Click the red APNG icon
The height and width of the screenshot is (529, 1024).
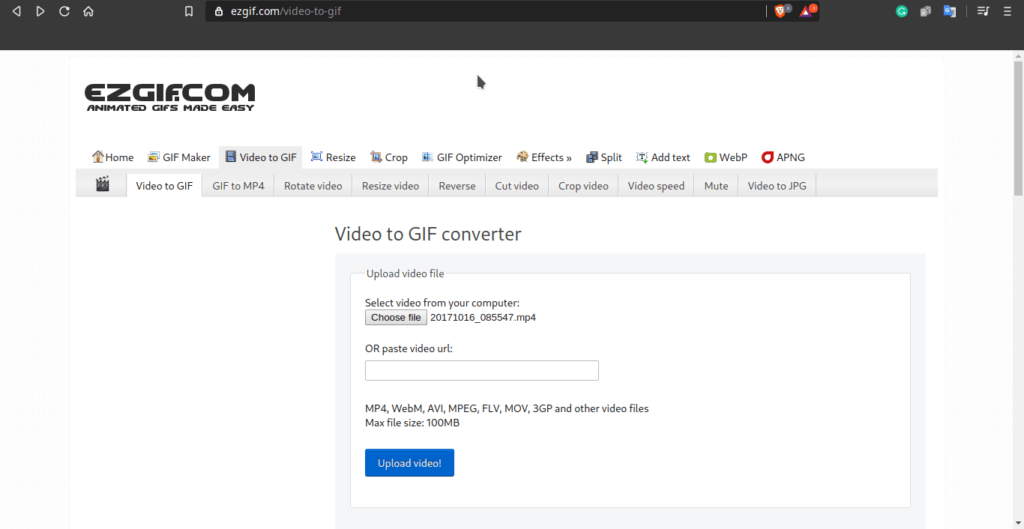767,157
